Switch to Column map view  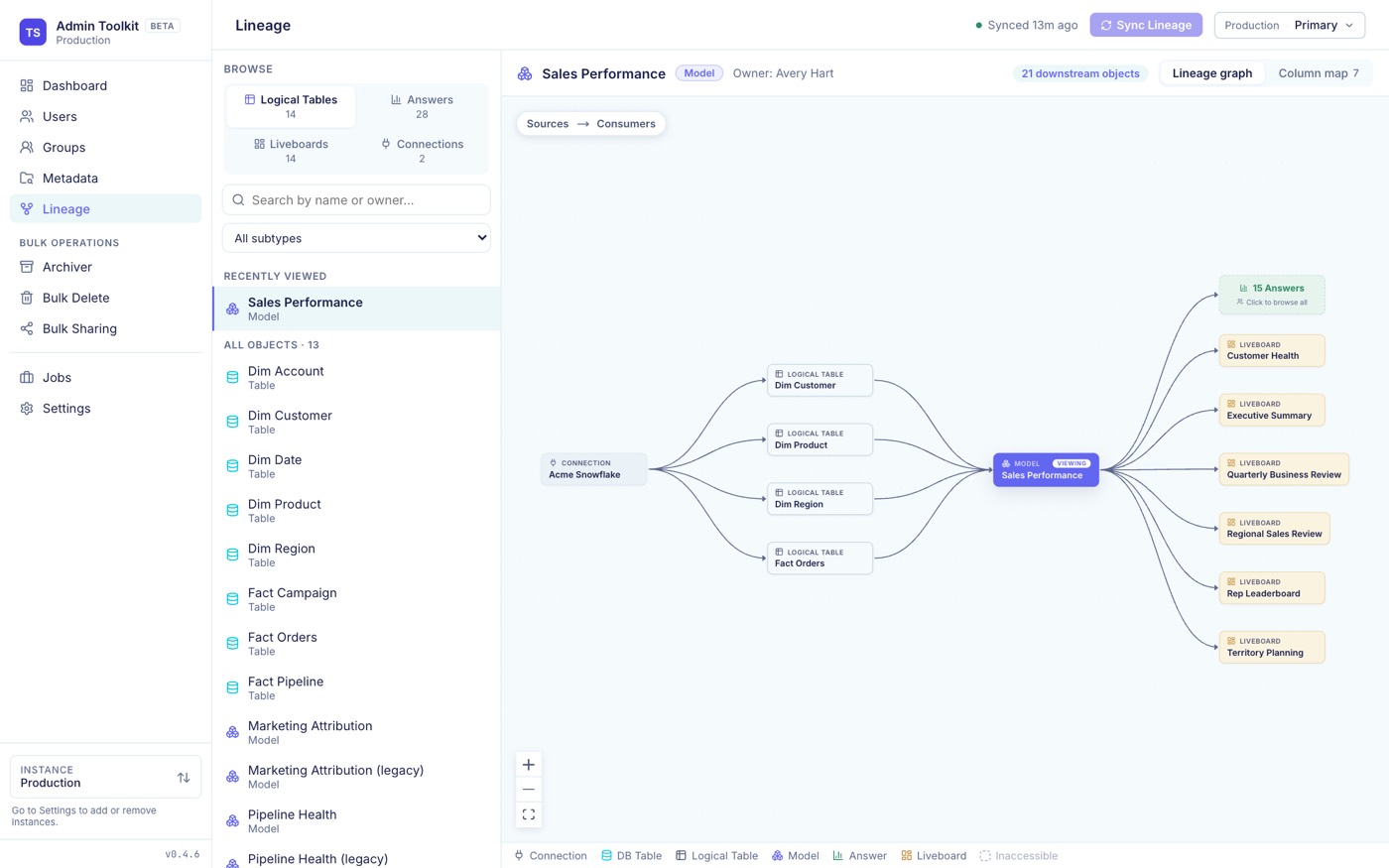[x=1319, y=73]
